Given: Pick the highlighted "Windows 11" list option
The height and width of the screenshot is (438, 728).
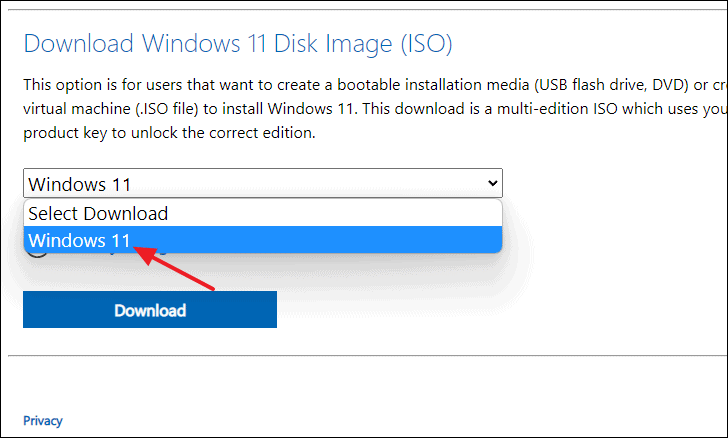Looking at the screenshot, I should [263, 240].
